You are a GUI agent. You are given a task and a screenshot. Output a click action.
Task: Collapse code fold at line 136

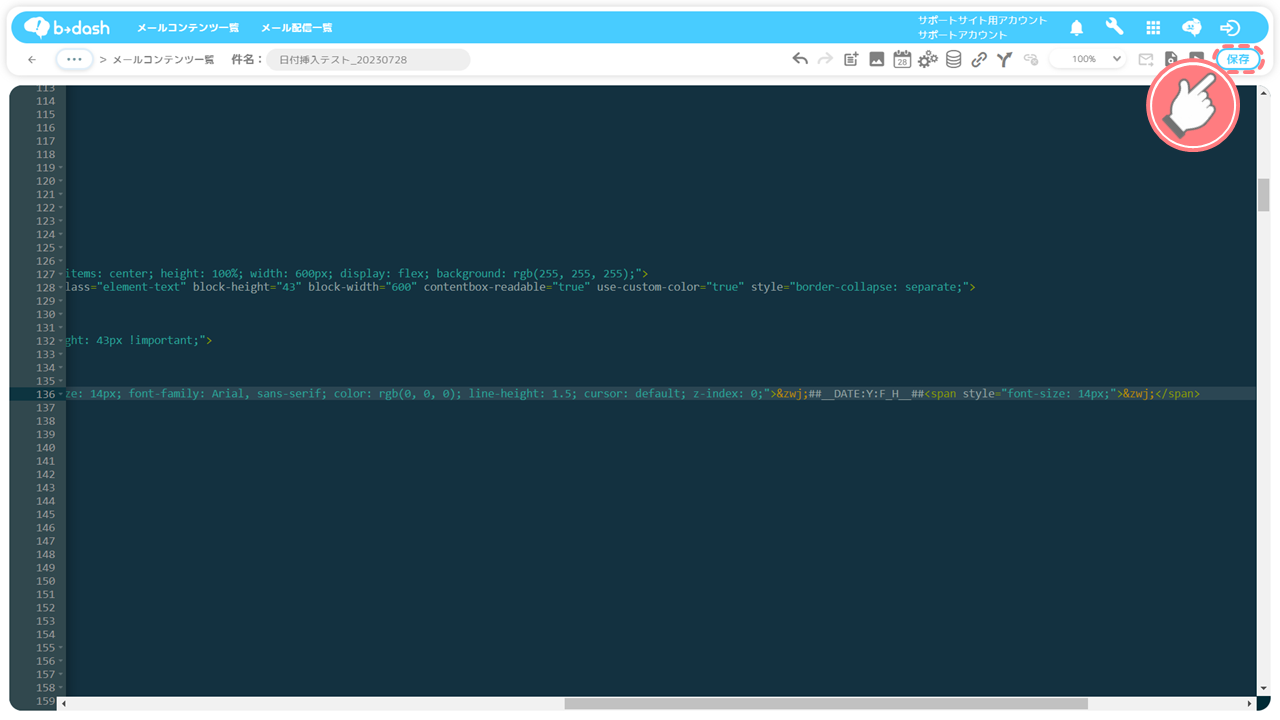point(61,394)
